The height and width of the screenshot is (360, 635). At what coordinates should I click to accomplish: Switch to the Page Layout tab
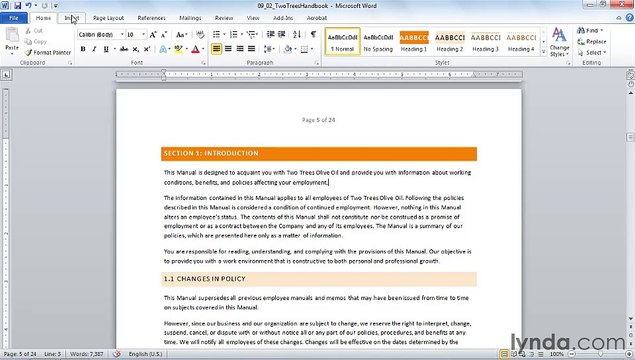(x=108, y=18)
